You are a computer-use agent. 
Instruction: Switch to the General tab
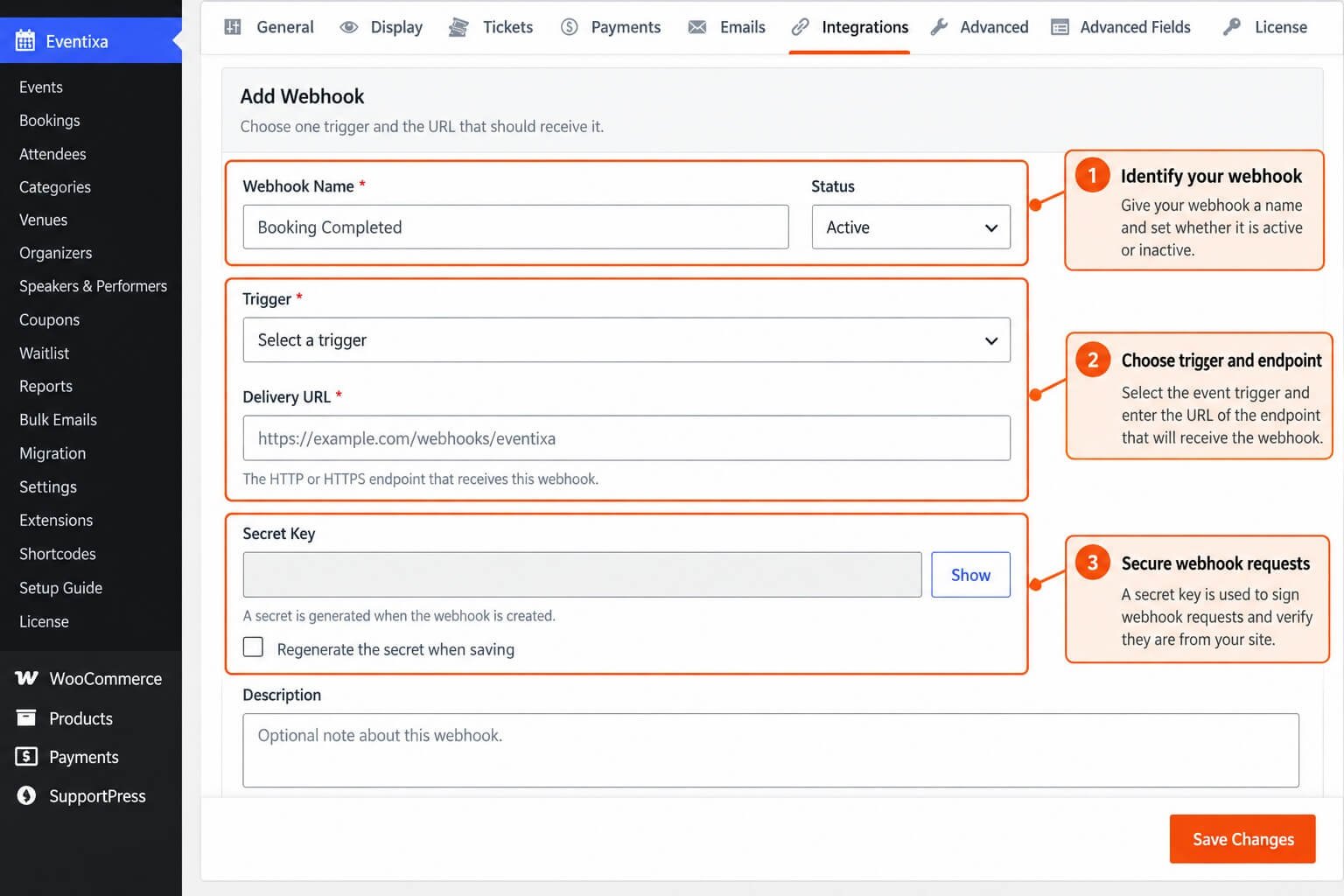click(x=269, y=27)
